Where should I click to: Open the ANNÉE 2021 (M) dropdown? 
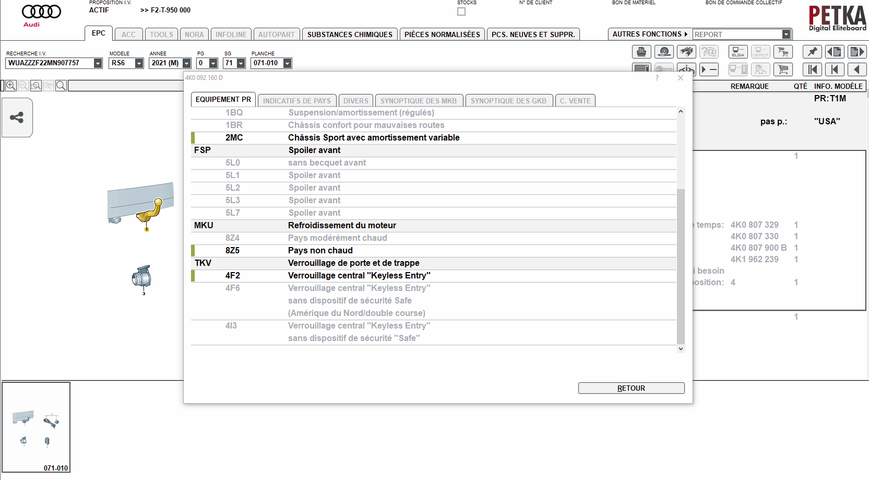pyautogui.click(x=187, y=63)
